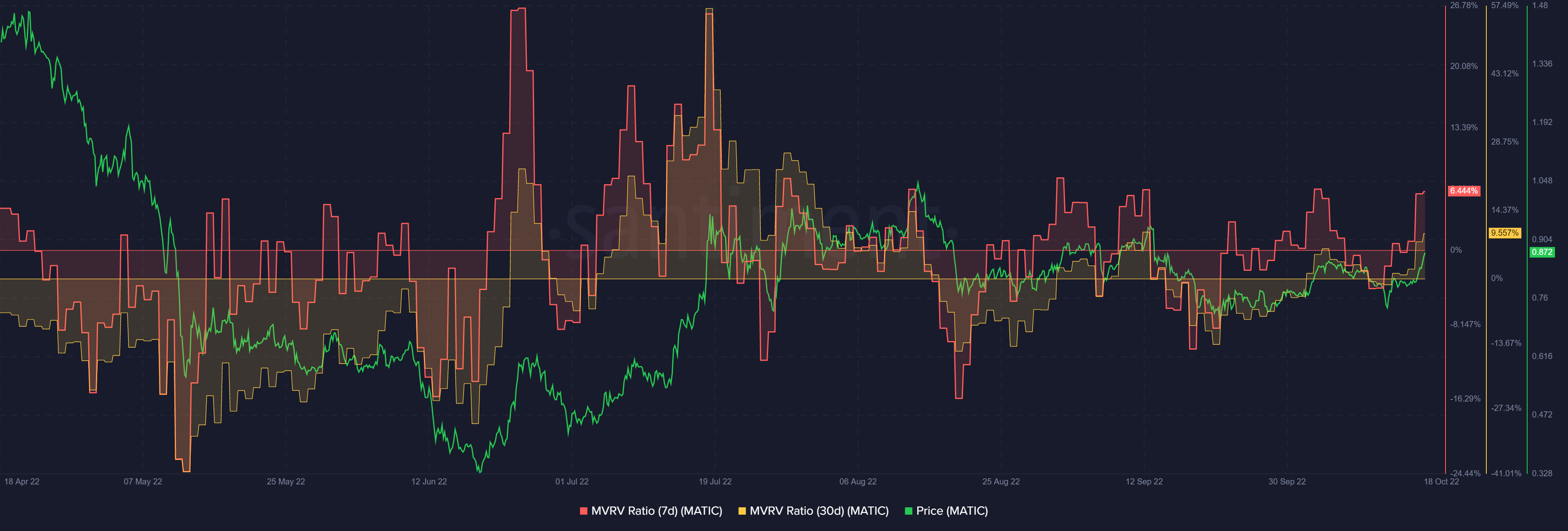
Task: Click the 26.78% top label on red axis
Action: pos(1463,5)
